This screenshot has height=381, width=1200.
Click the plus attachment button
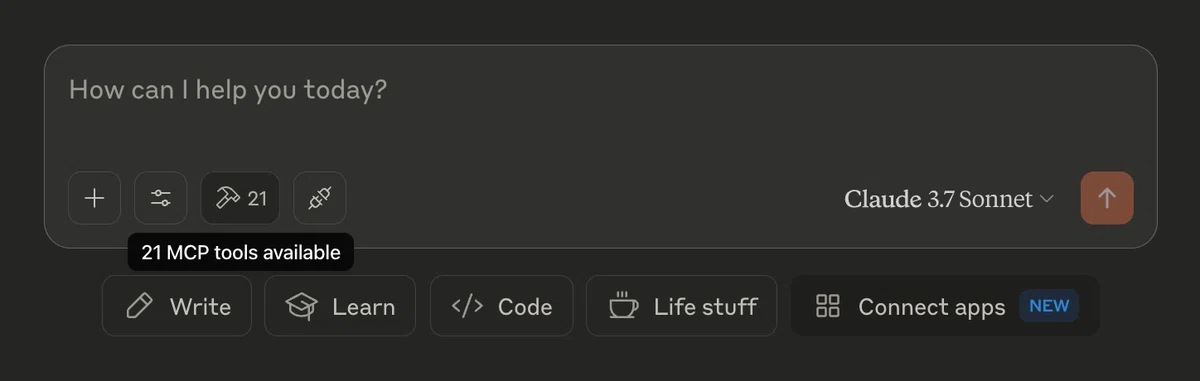(94, 198)
